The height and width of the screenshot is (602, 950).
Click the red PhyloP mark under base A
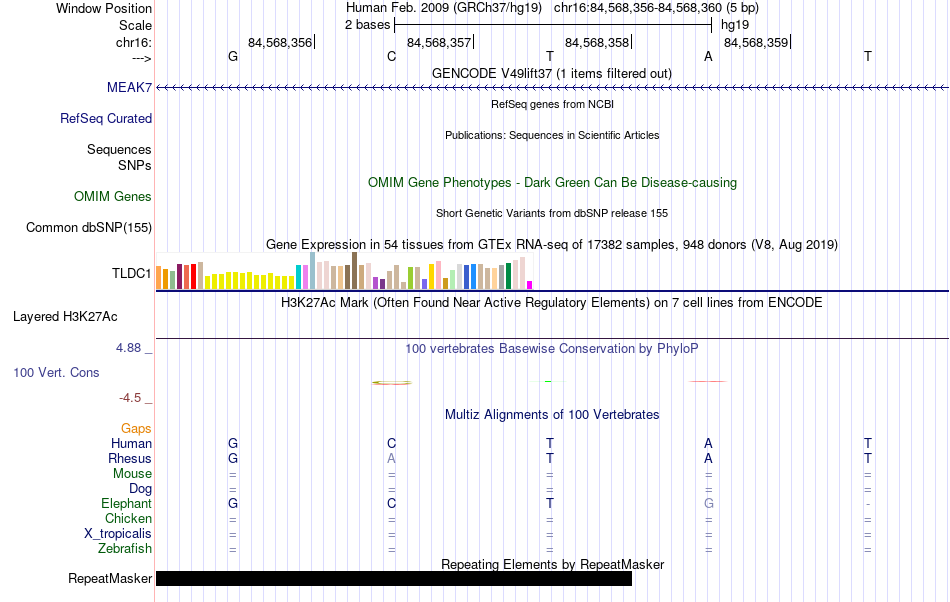[708, 382]
